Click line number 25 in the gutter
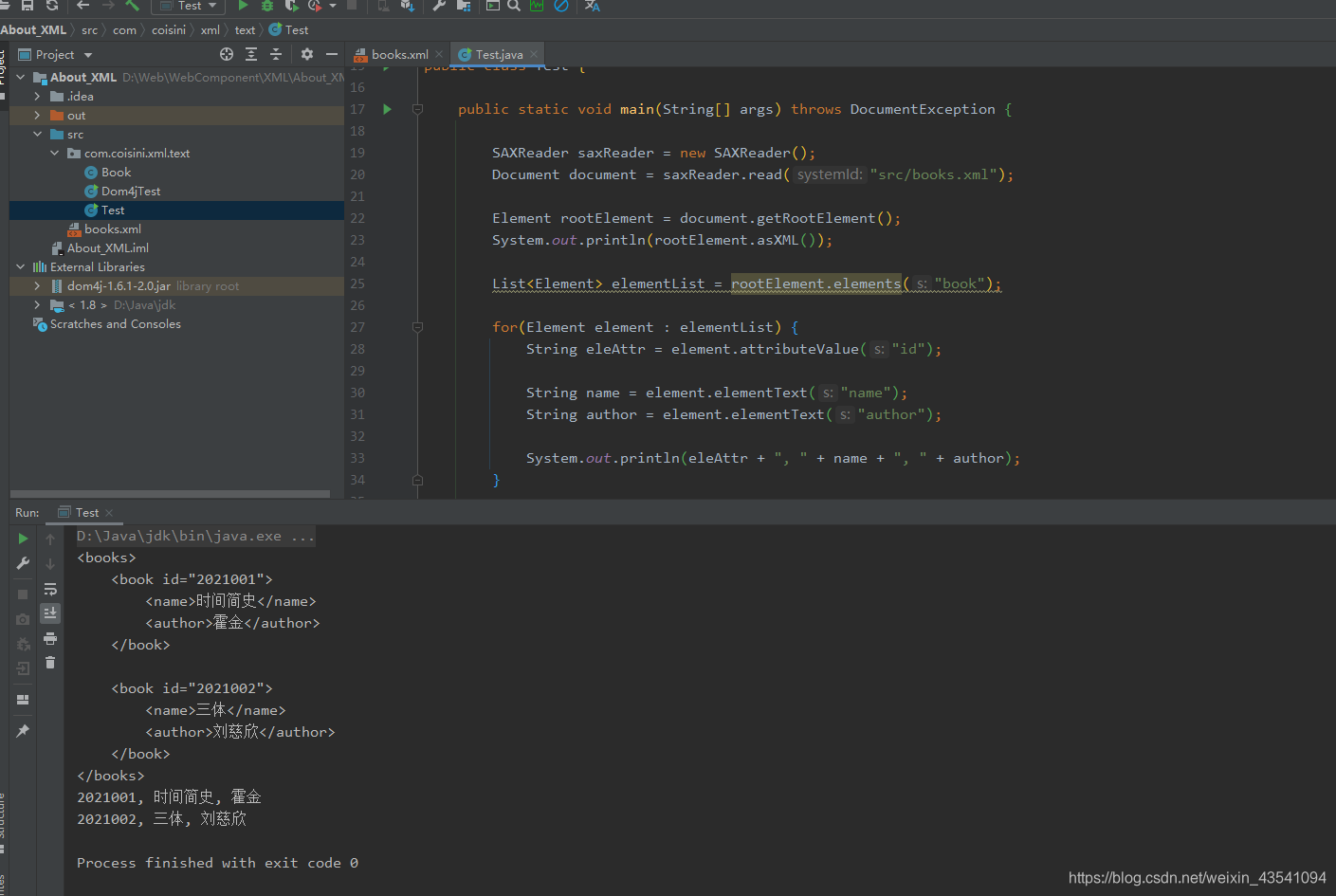1336x896 pixels. pos(357,283)
